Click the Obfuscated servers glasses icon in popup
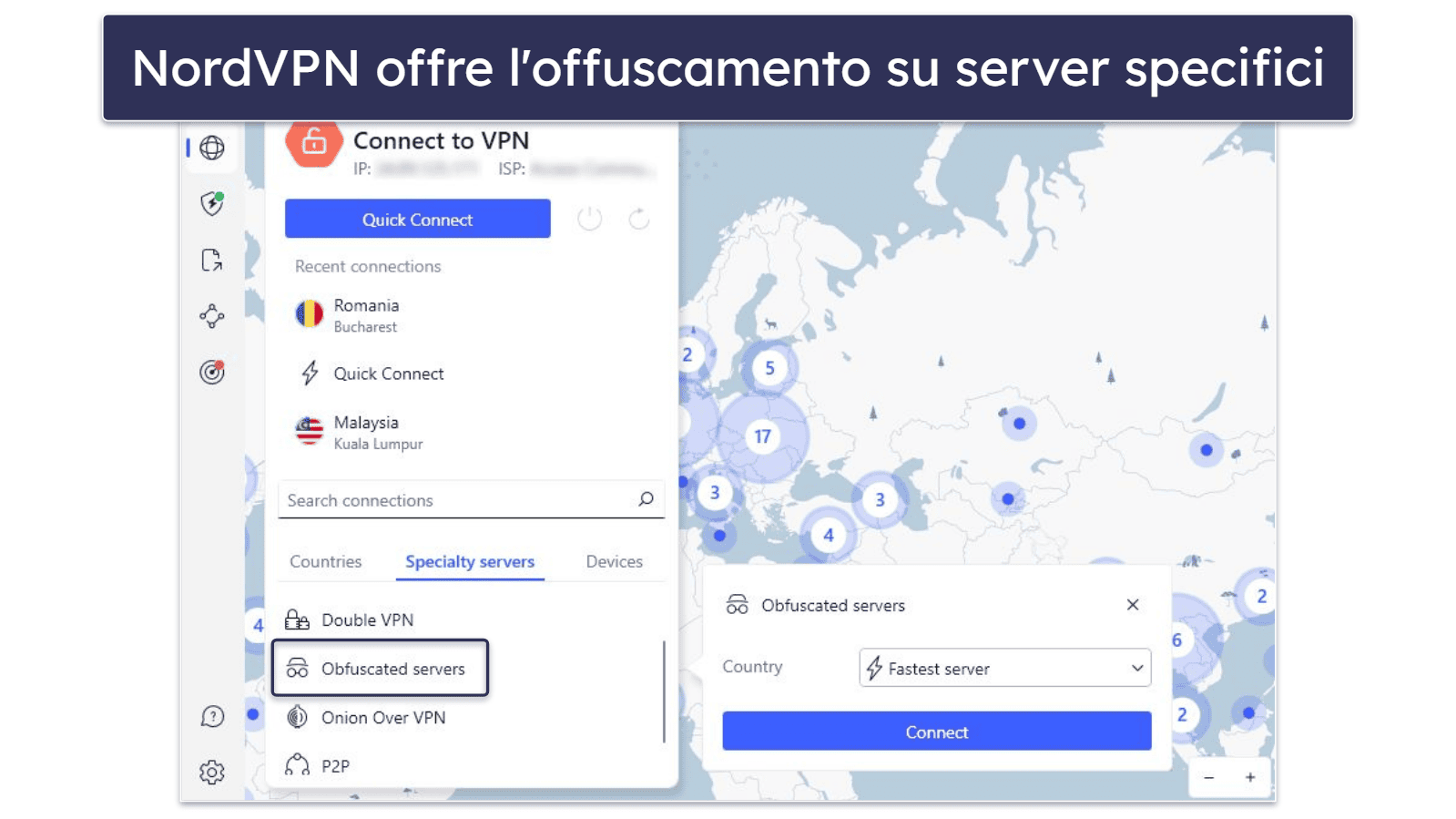Screen dimensions: 1456x819 pyautogui.click(x=737, y=605)
